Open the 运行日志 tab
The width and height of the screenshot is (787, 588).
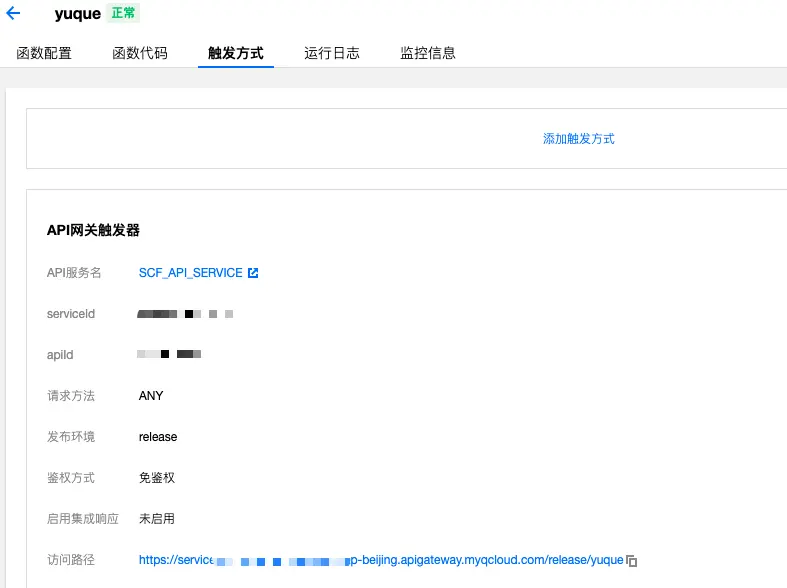click(332, 53)
